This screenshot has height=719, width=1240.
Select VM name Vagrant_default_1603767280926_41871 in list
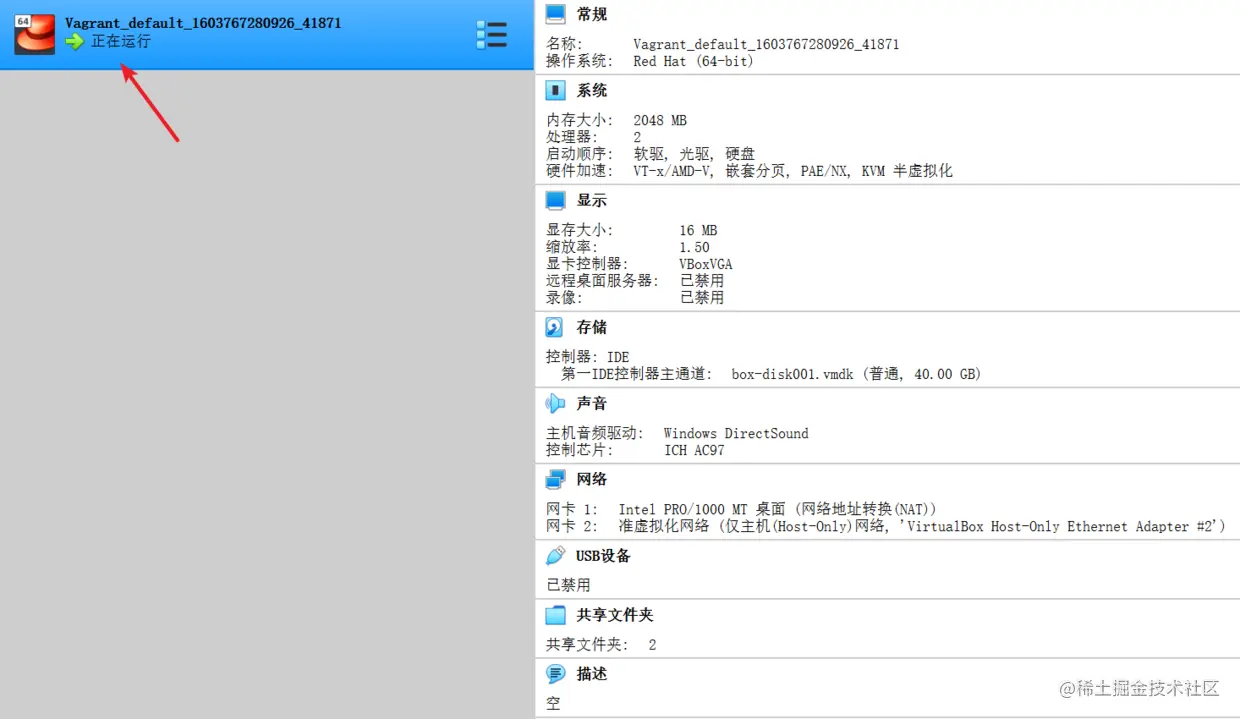pyautogui.click(x=203, y=23)
